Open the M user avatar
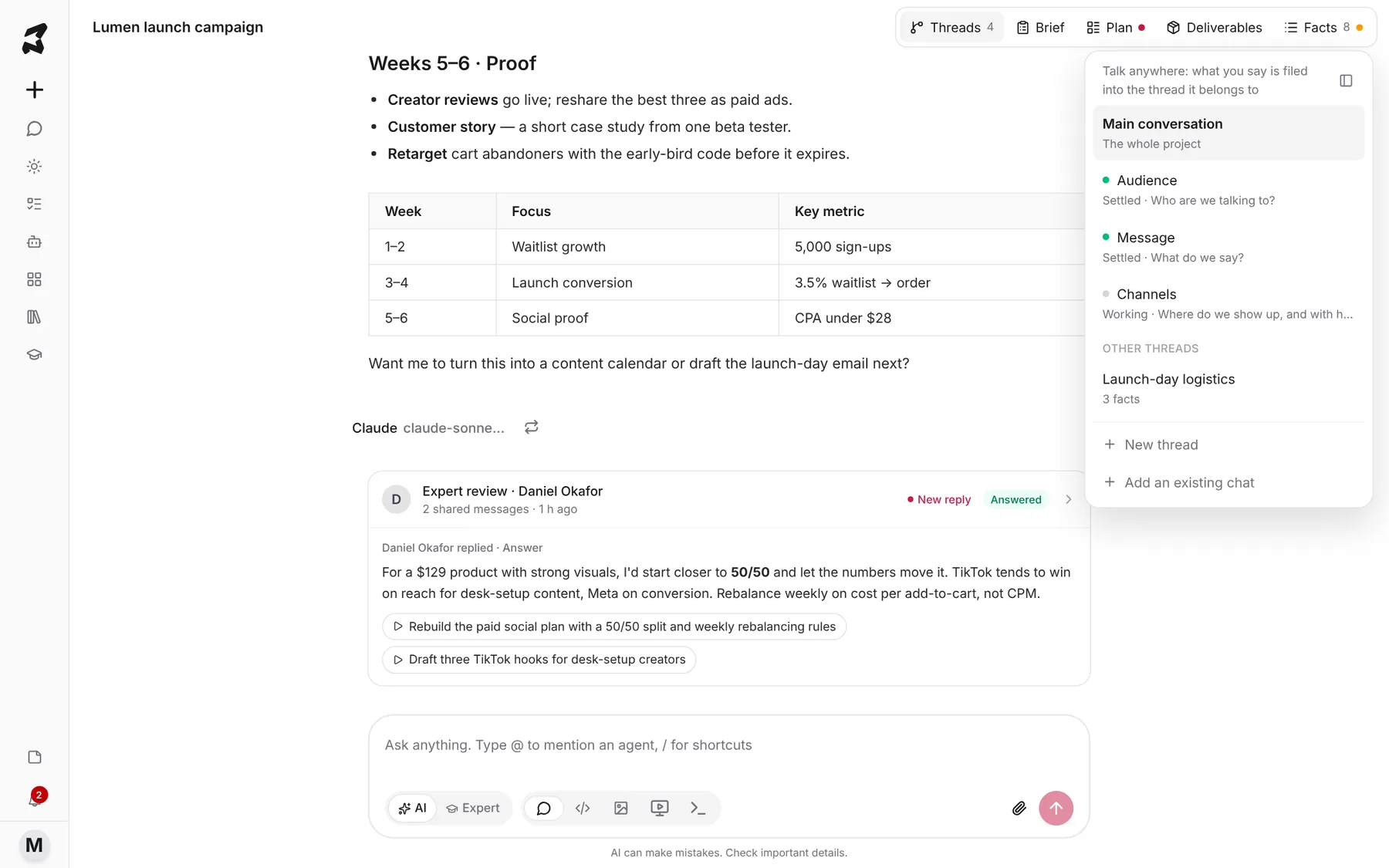Viewport: 1389px width, 868px height. point(35,845)
